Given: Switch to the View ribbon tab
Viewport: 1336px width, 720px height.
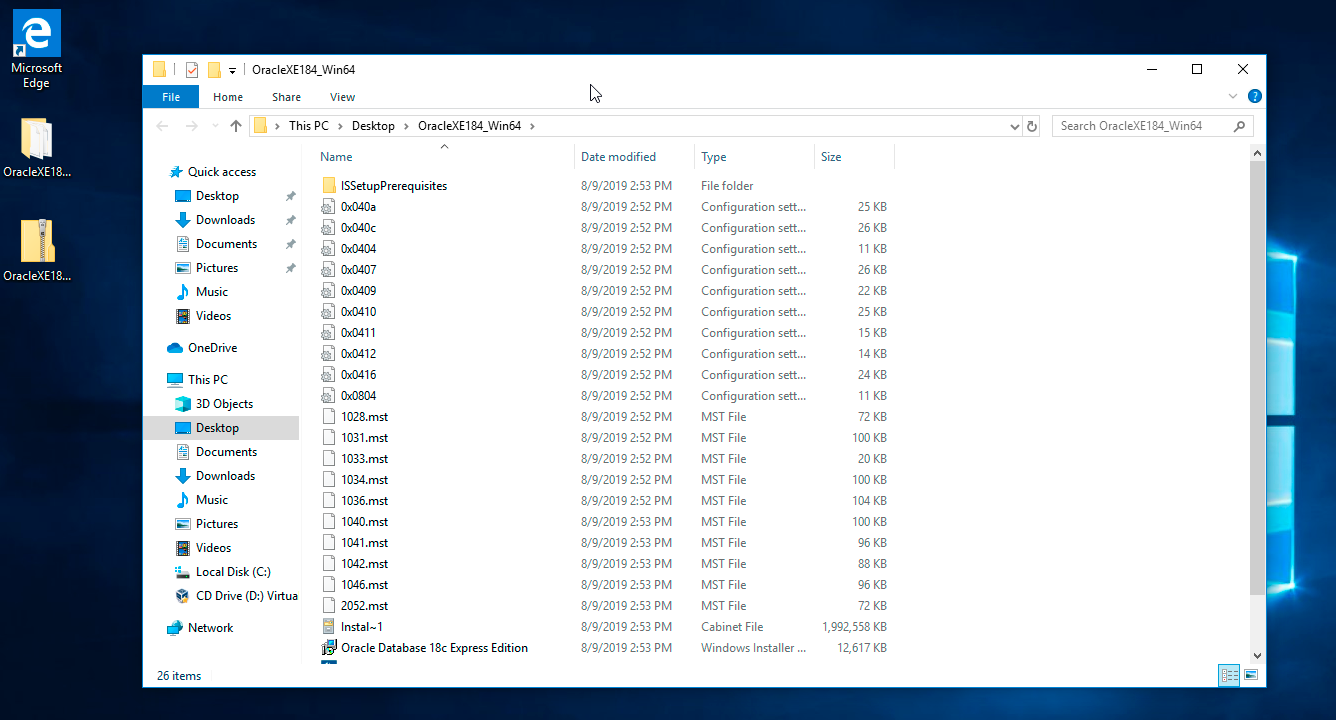Looking at the screenshot, I should pos(342,96).
